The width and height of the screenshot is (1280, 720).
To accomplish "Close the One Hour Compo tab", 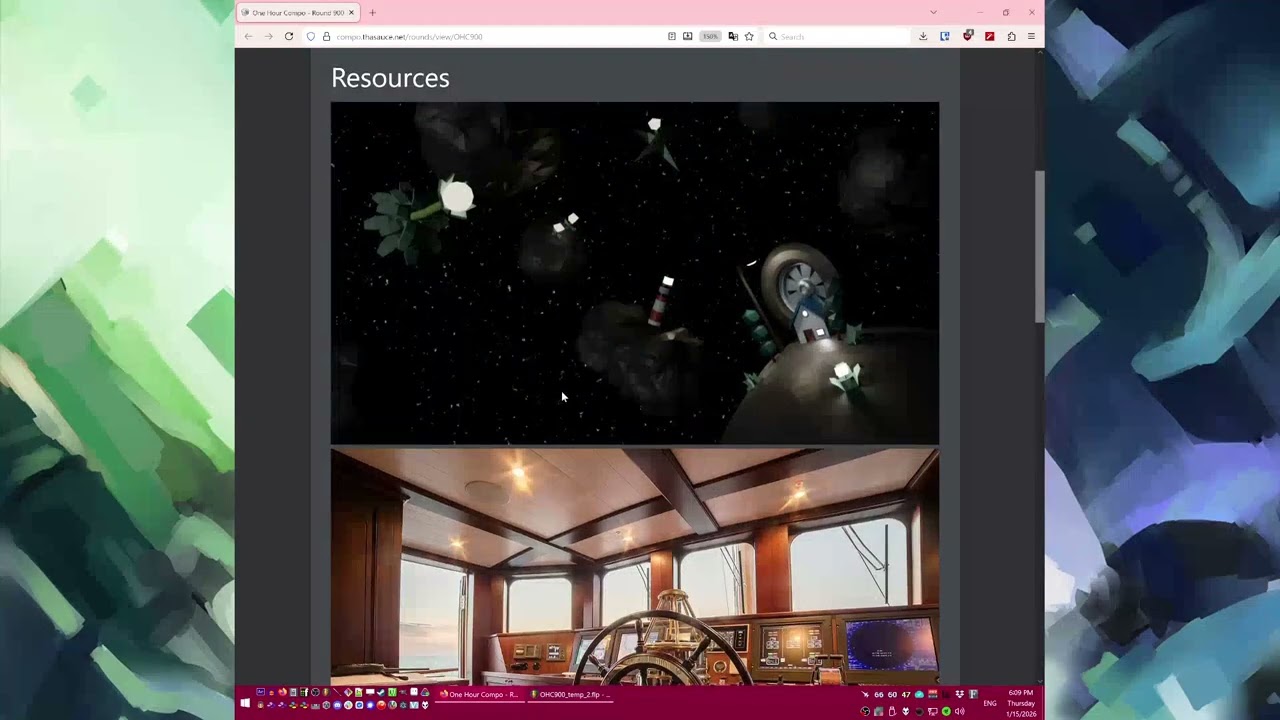I will (351, 13).
